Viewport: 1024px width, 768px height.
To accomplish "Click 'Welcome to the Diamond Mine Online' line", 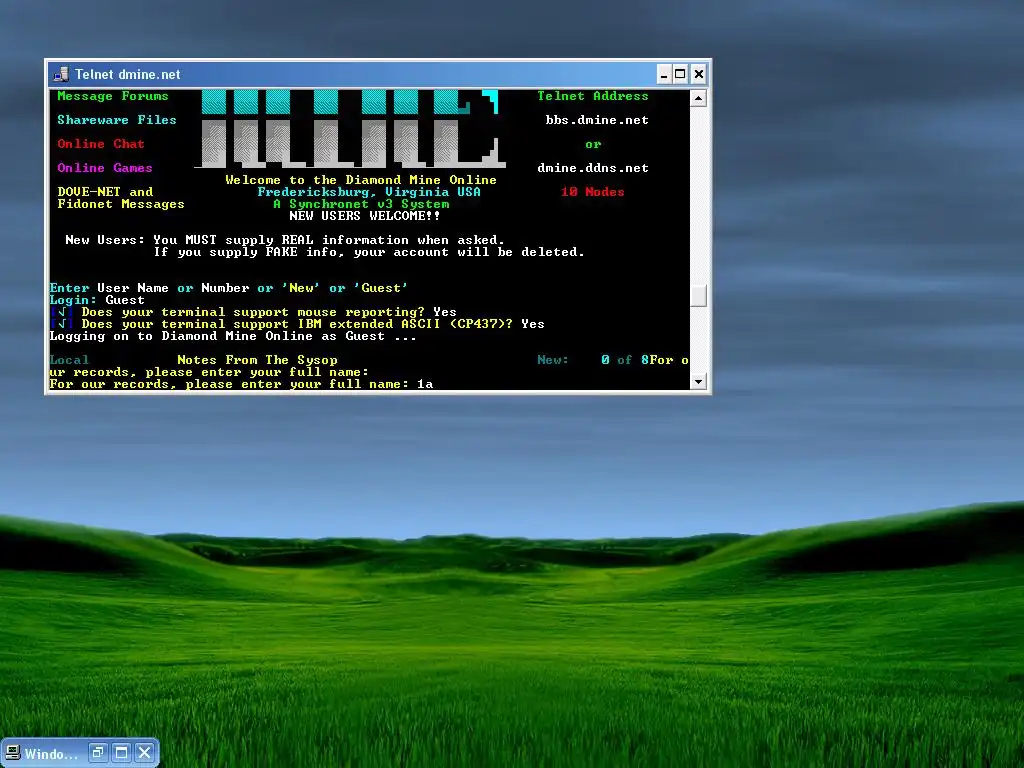I will [x=360, y=180].
